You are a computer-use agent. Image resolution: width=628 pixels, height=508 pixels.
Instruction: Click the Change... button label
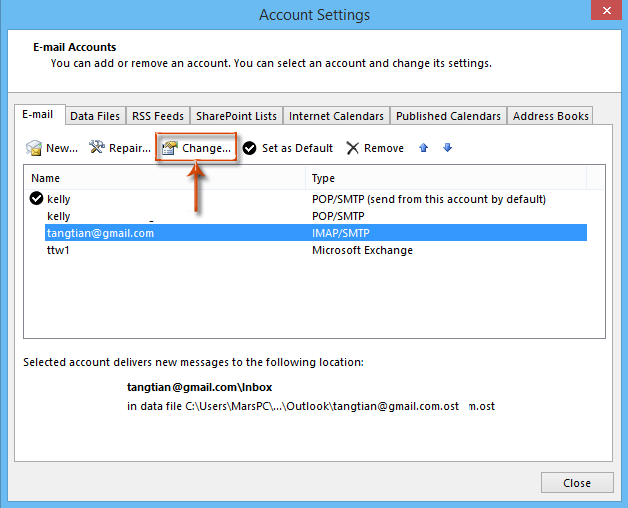tap(206, 148)
